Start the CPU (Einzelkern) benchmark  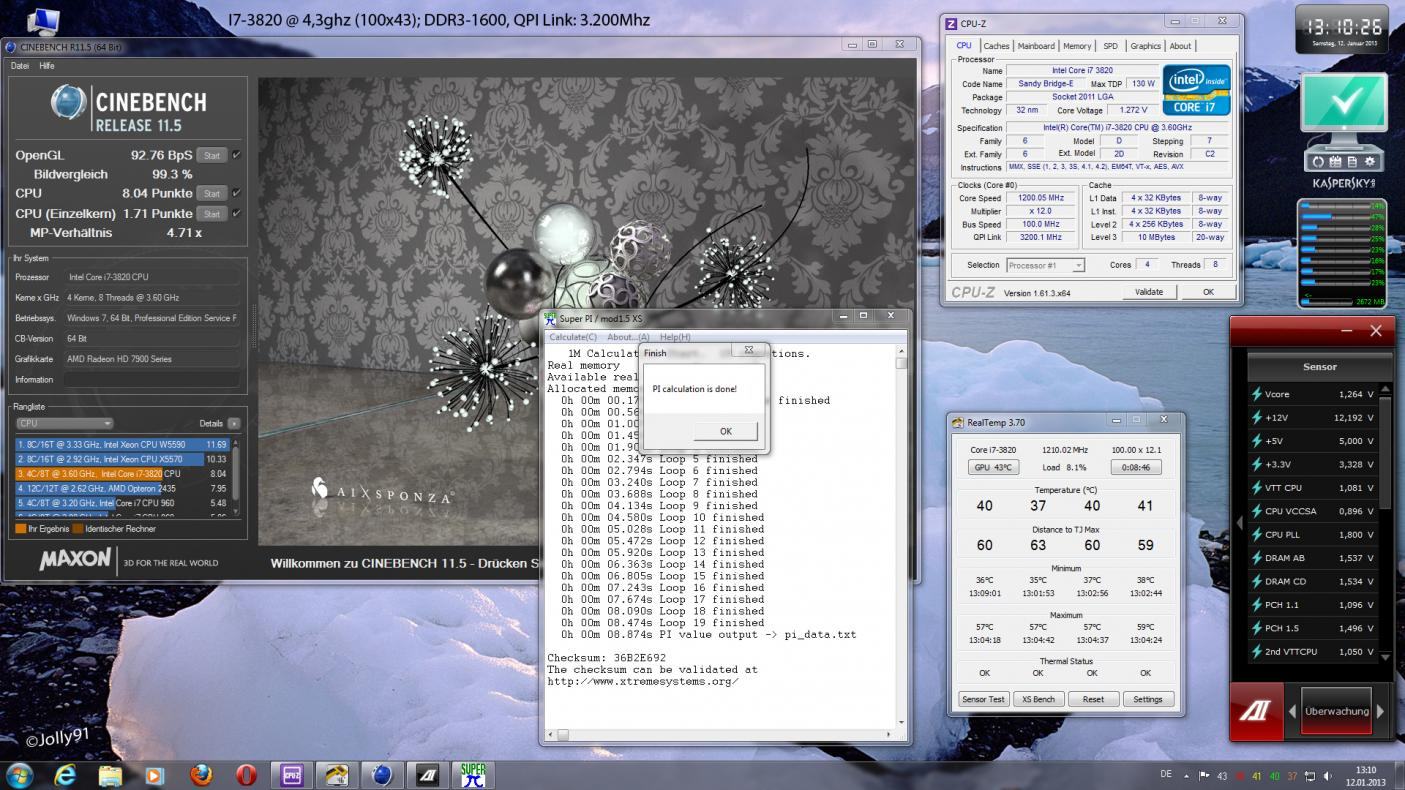click(211, 213)
